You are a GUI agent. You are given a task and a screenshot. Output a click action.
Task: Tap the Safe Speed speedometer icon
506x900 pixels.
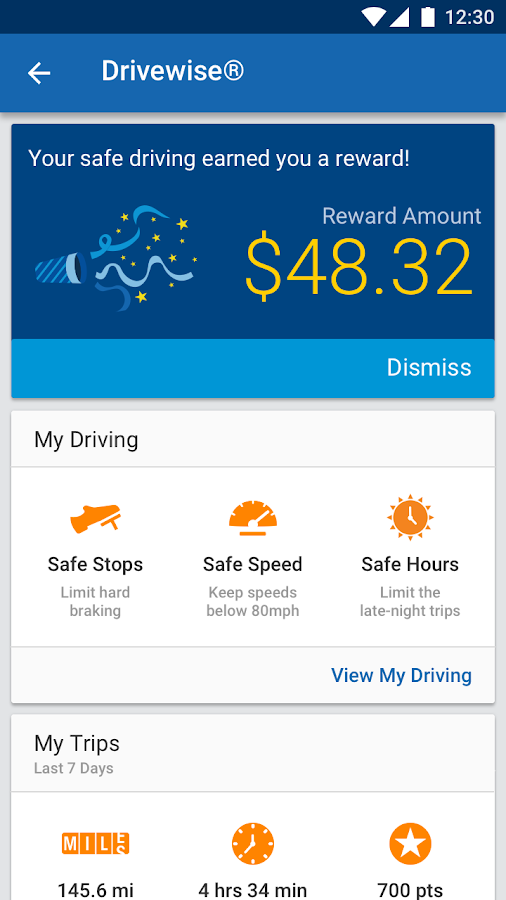(253, 518)
